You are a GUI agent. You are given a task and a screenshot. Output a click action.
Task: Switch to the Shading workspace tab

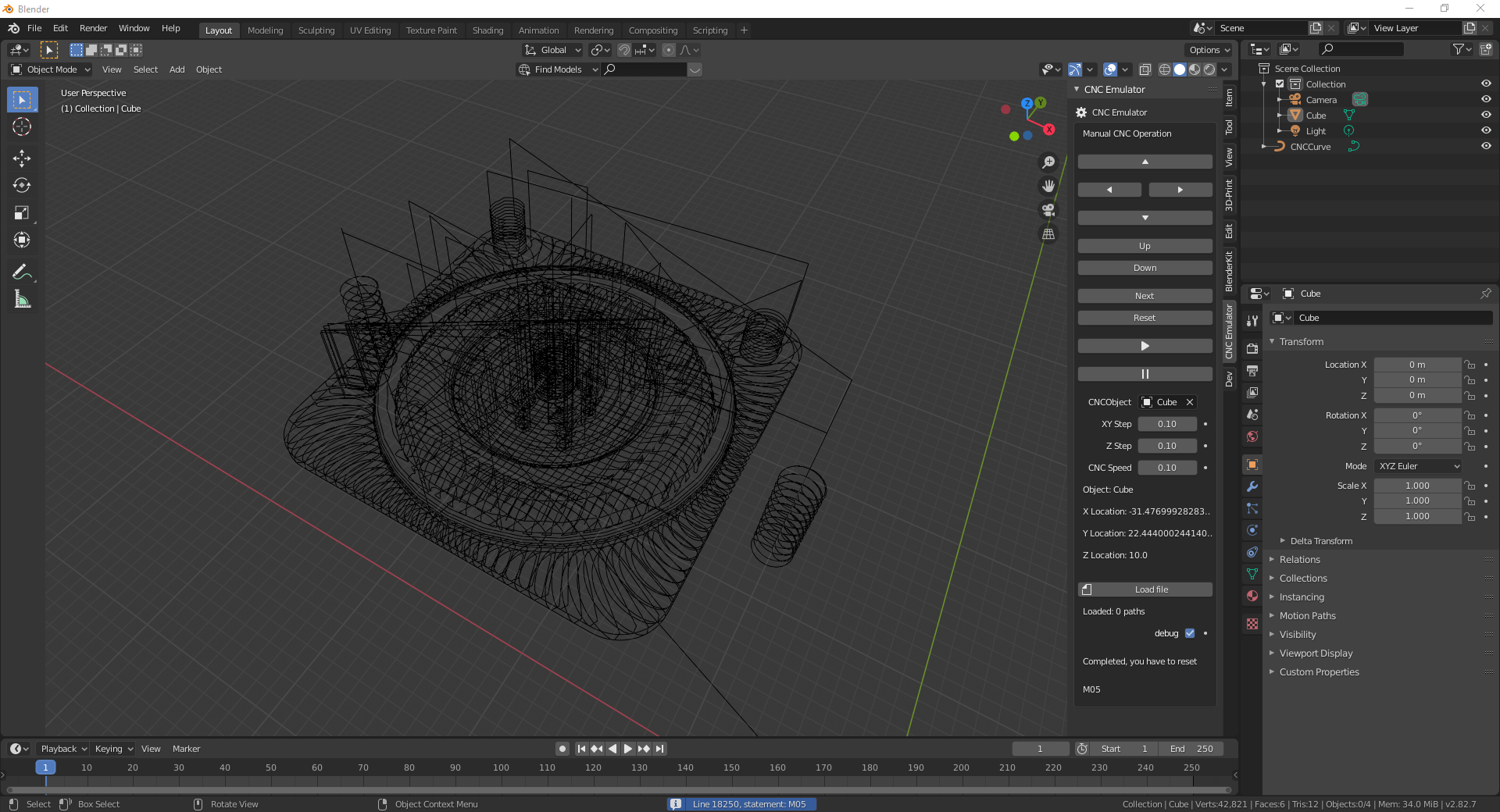(x=487, y=30)
